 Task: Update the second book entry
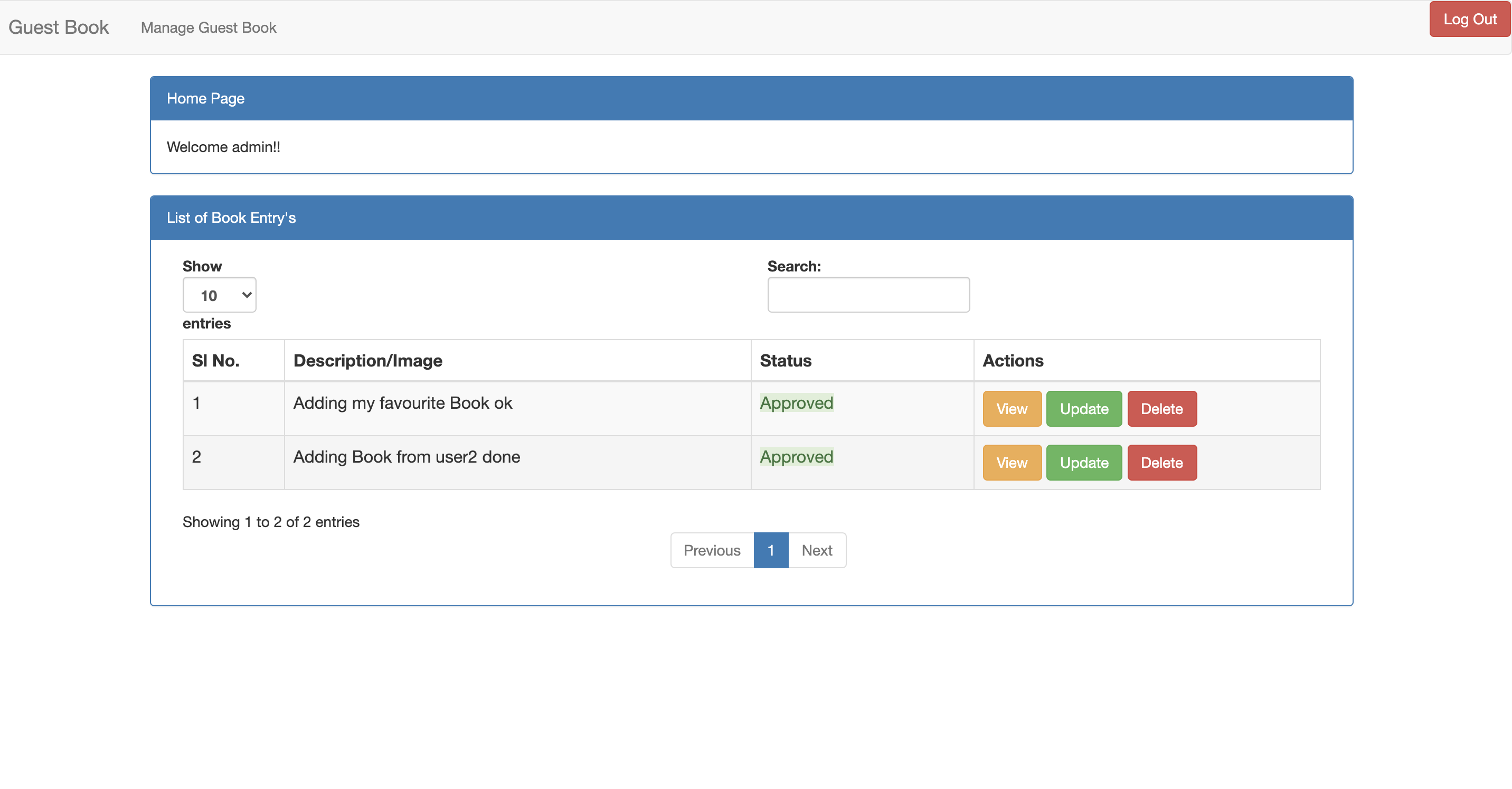tap(1083, 463)
